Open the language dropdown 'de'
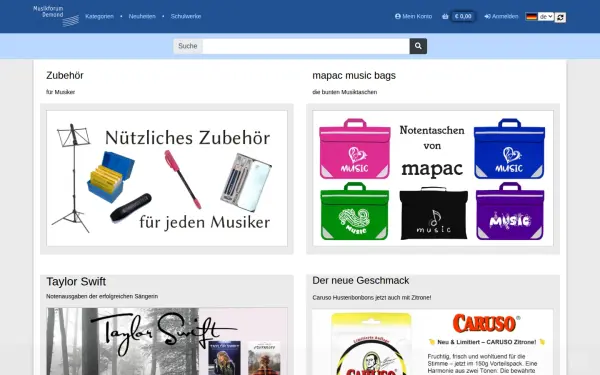This screenshot has height=375, width=600. click(546, 16)
